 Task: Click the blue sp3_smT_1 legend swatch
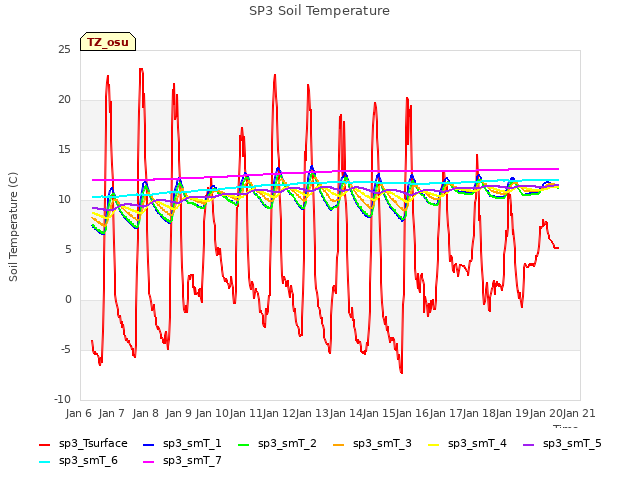tap(149, 444)
